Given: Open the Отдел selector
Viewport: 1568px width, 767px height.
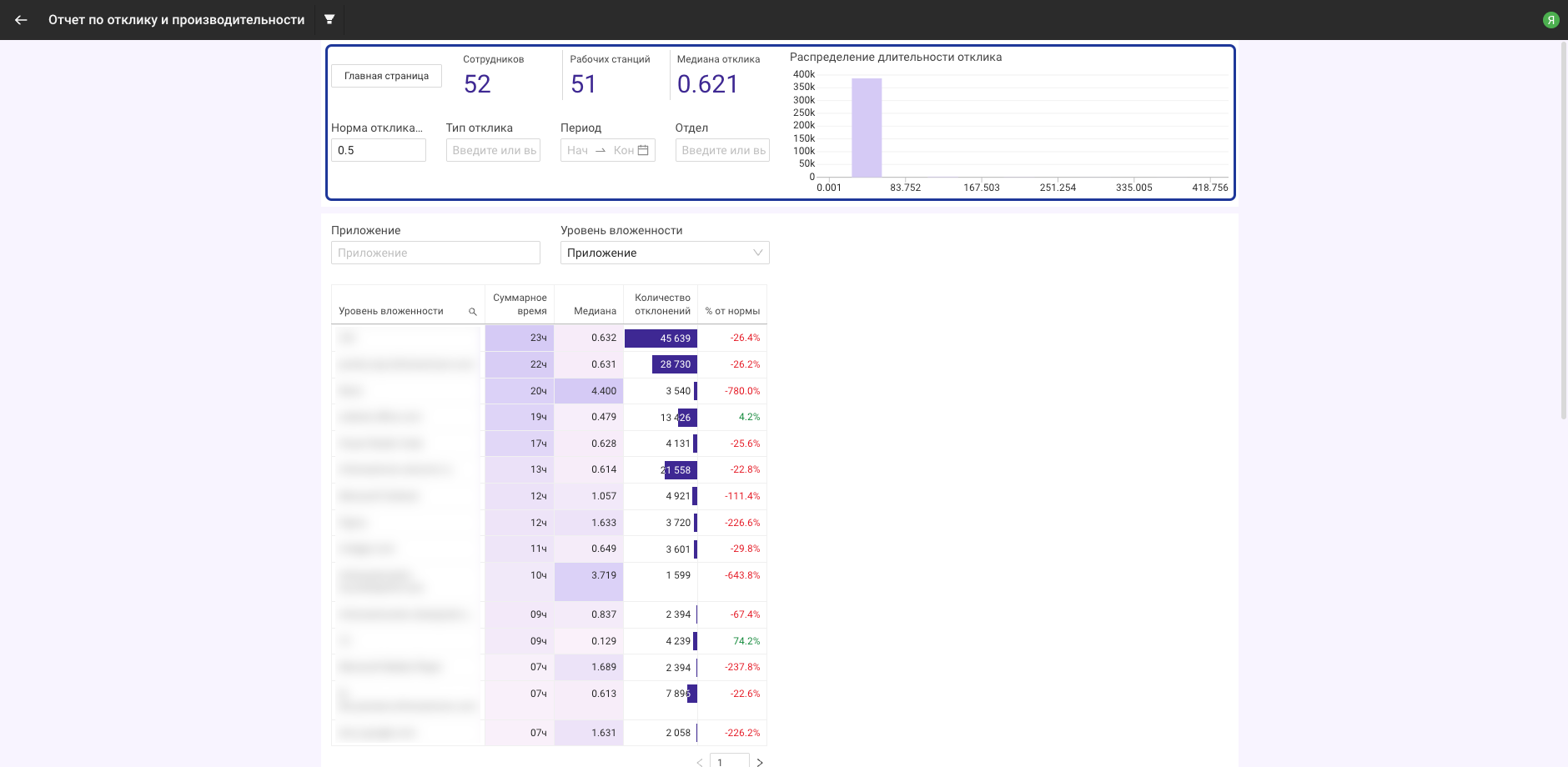Looking at the screenshot, I should coord(722,150).
